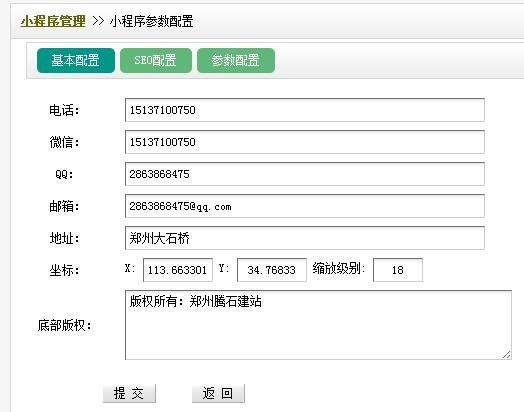Focus the 地址 address field

point(305,238)
